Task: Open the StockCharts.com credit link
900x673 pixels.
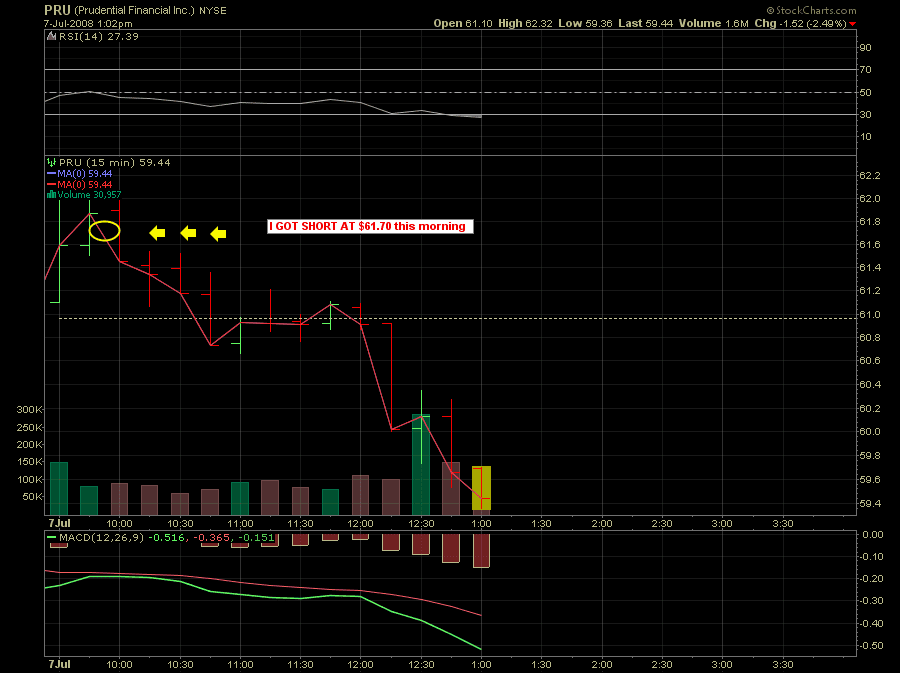Action: [812, 10]
